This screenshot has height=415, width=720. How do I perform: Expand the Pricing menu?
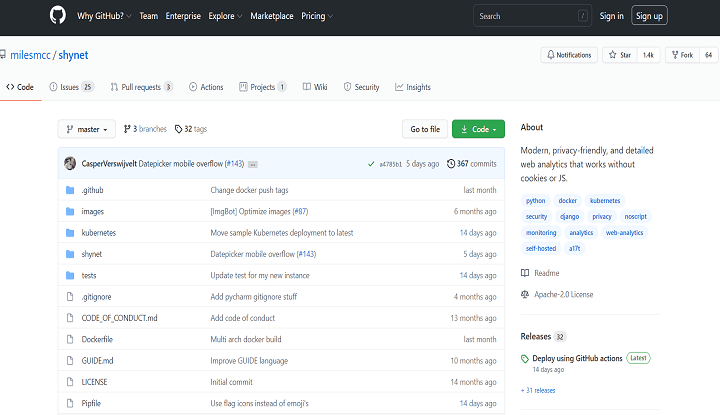(x=317, y=16)
